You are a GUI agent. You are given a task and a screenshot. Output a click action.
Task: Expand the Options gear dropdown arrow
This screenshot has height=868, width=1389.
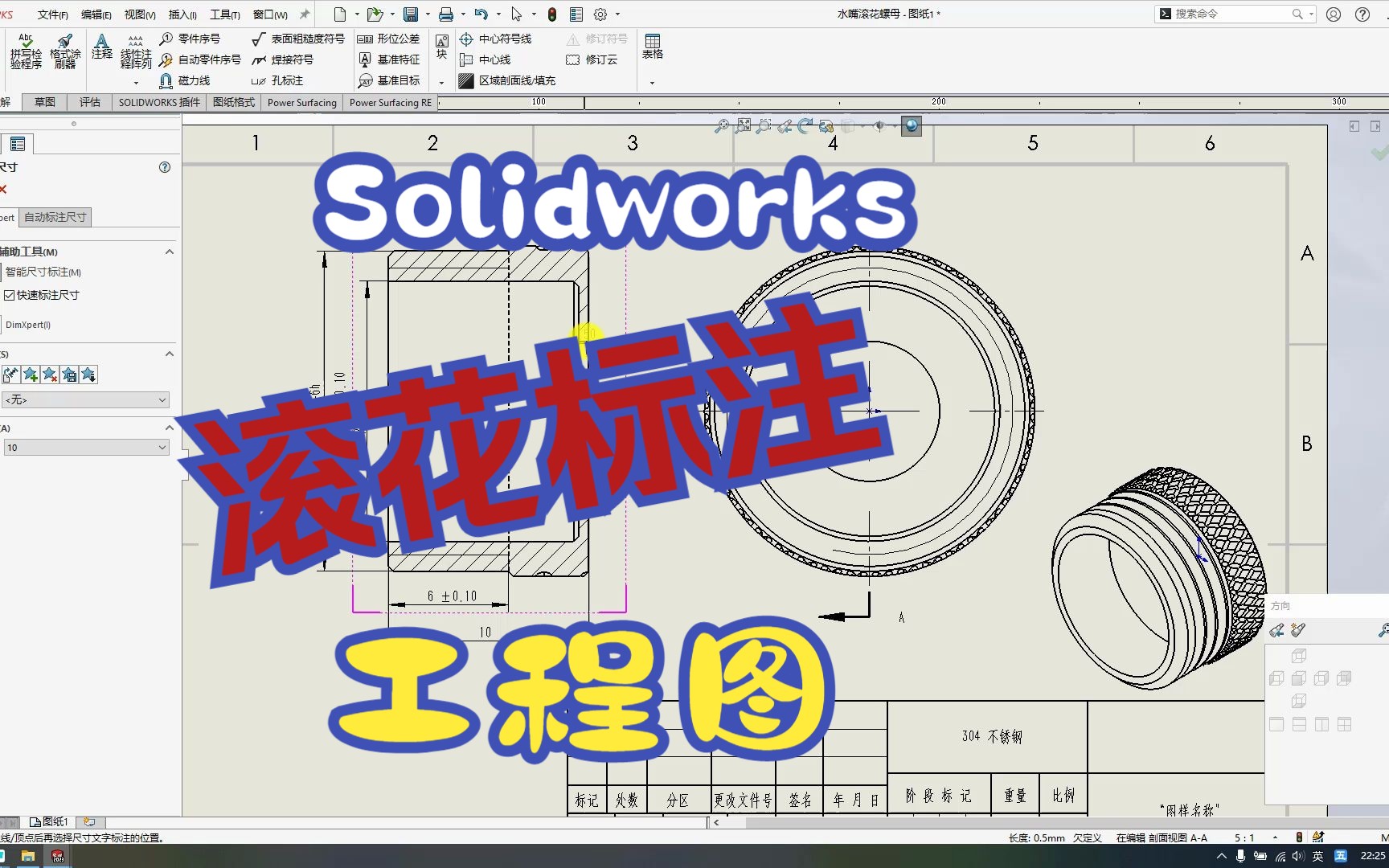coord(617,14)
